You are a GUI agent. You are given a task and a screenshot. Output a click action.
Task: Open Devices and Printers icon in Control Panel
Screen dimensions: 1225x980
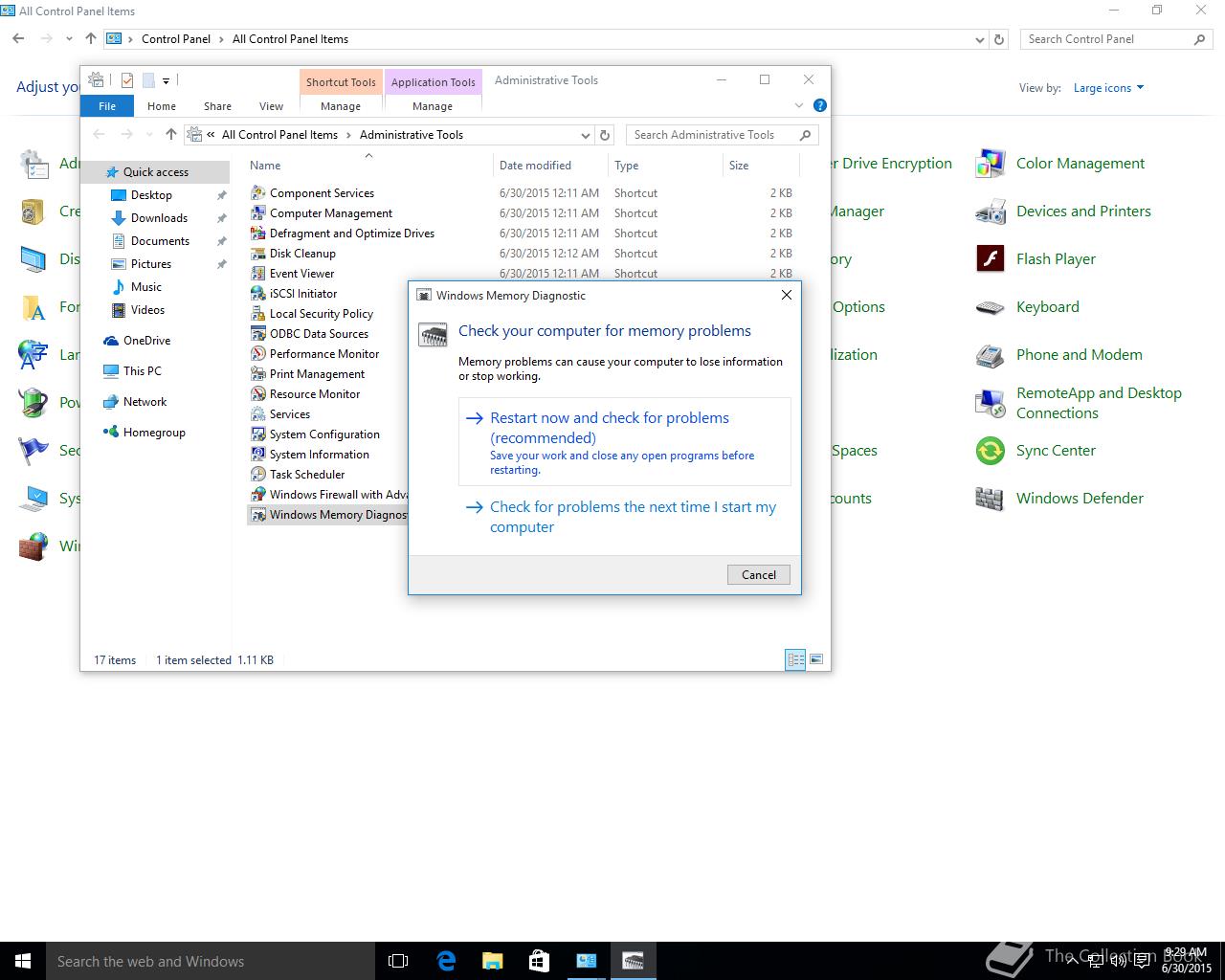click(x=990, y=212)
